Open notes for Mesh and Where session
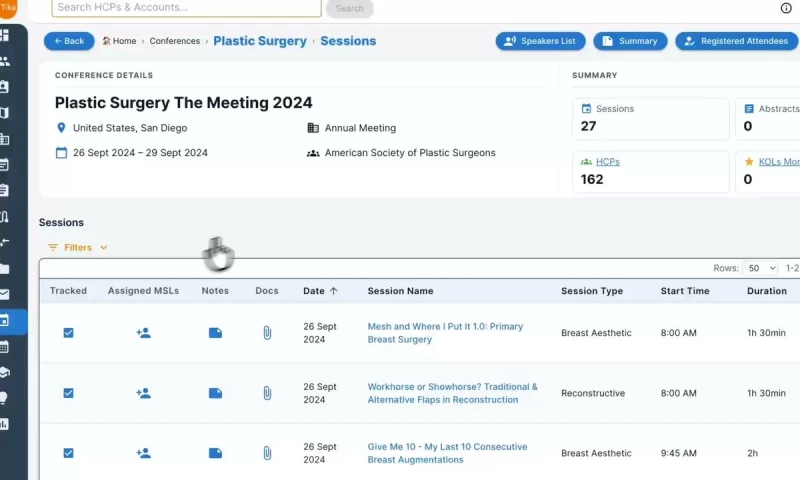800x480 pixels. pos(215,333)
